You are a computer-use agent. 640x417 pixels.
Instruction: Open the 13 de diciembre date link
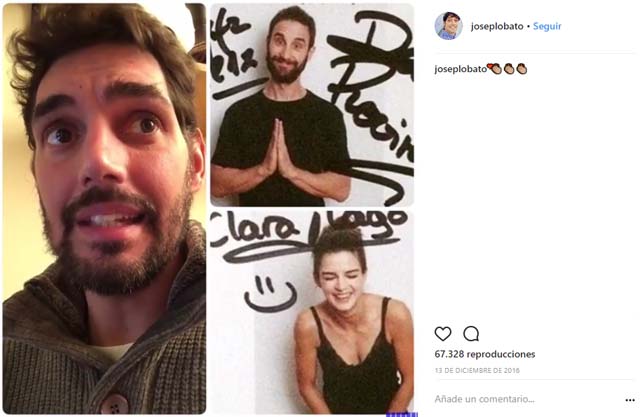pos(477,370)
